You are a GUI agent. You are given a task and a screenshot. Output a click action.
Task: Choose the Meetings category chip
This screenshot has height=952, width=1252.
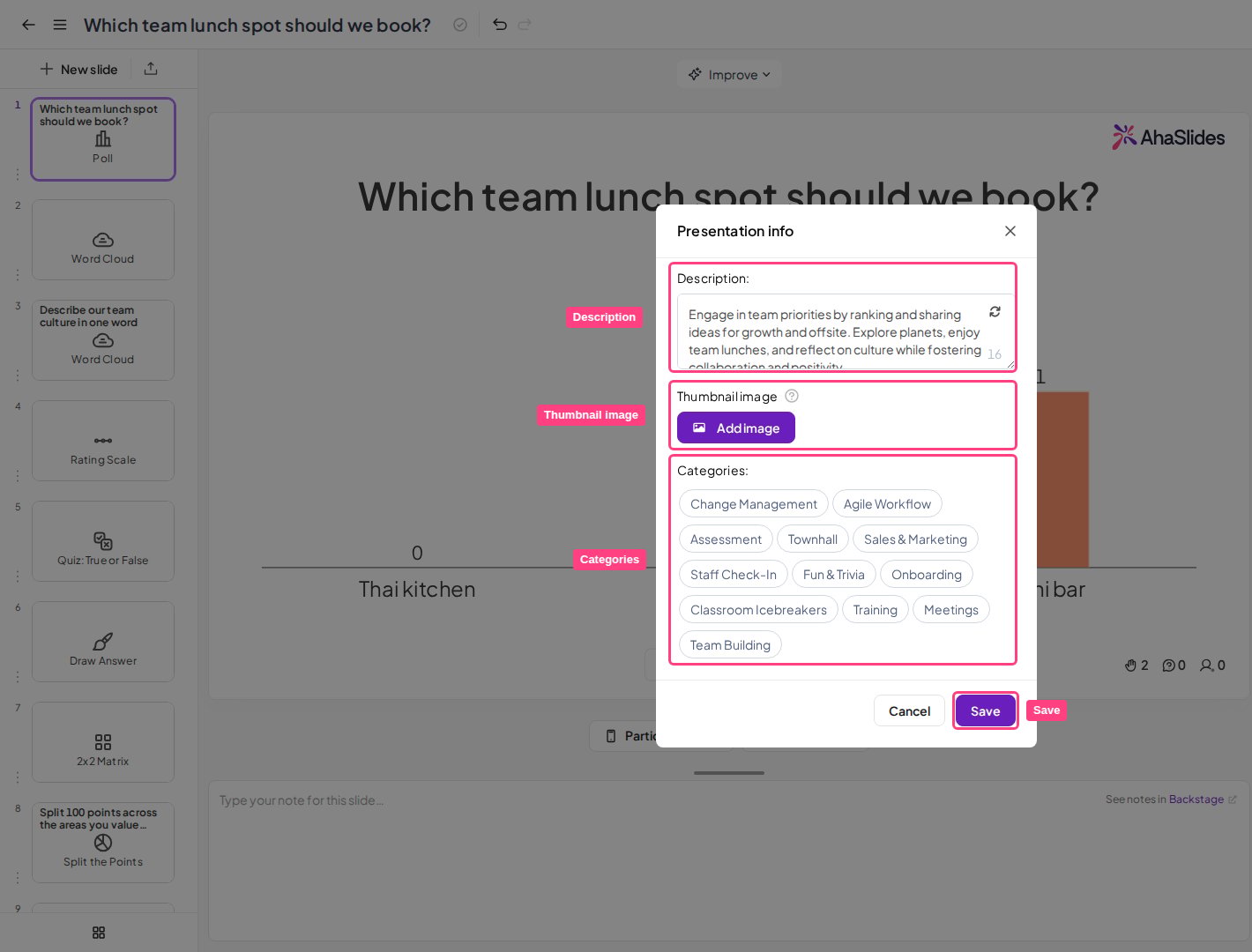(951, 610)
